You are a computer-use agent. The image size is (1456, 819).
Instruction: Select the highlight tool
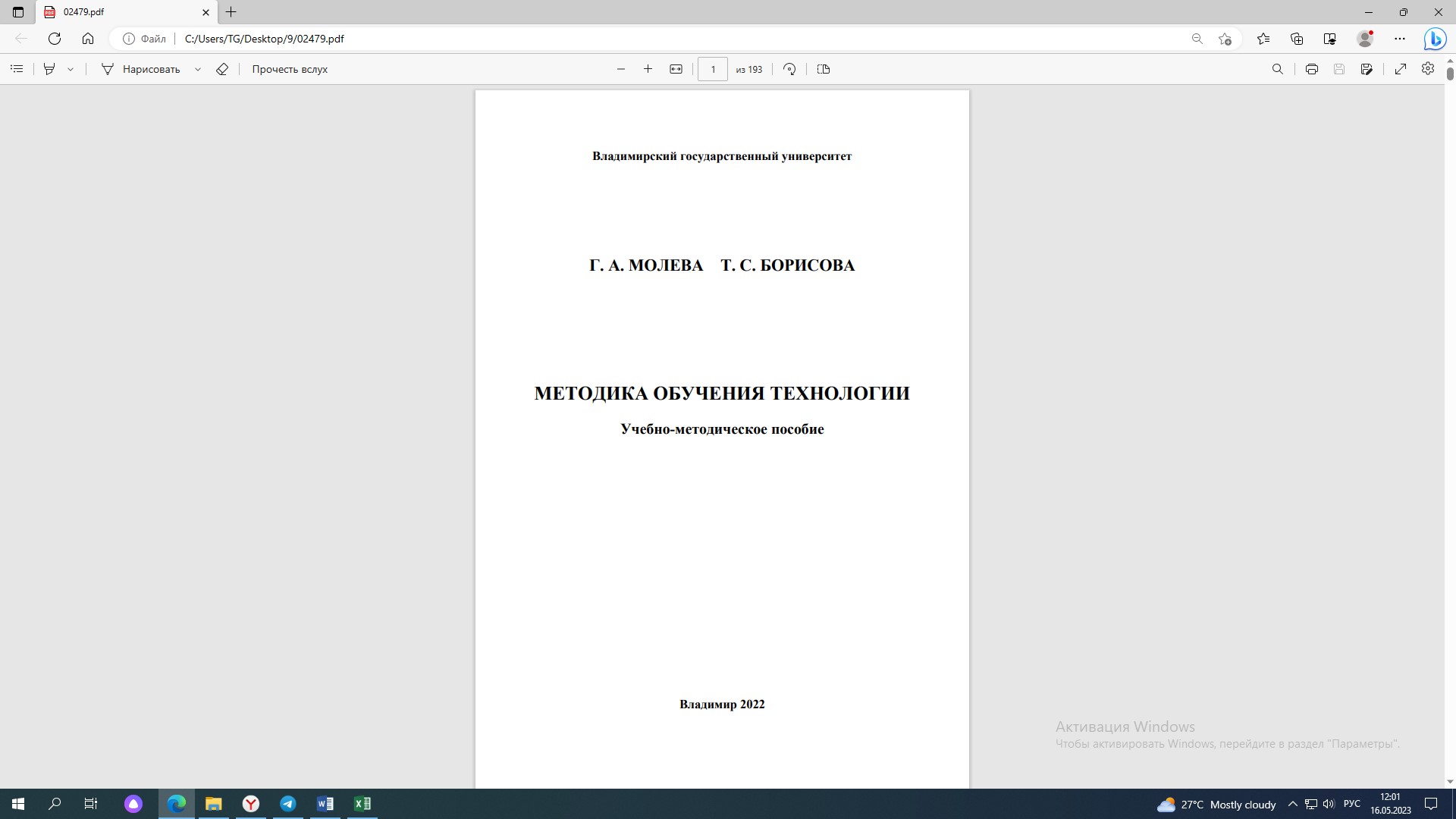coord(49,69)
